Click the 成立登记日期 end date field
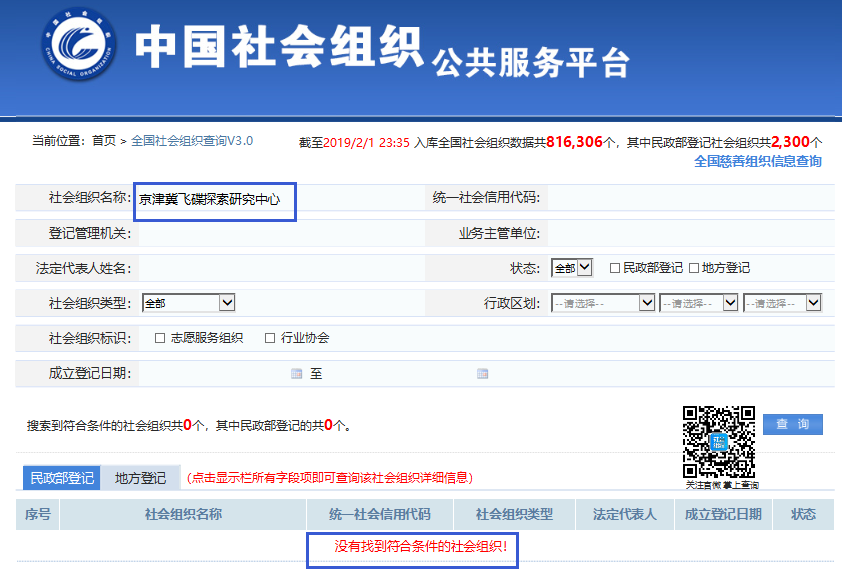Viewport: 842px width, 573px height. 401,373
